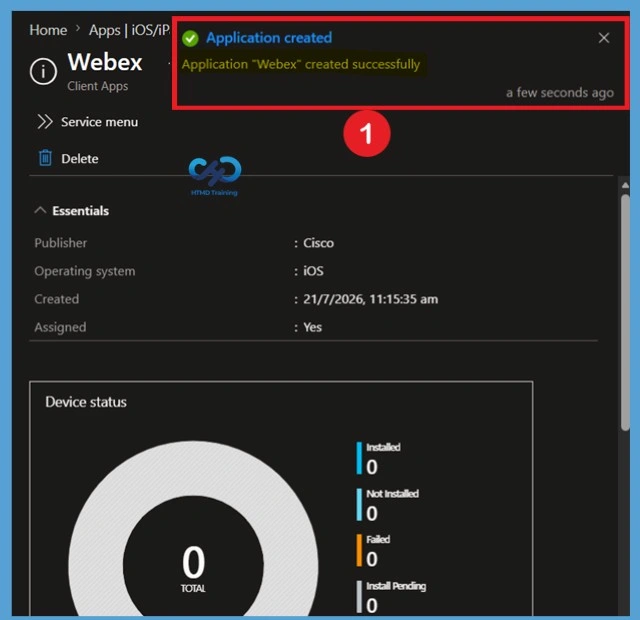
Task: Select the Cisco publisher value
Action: [x=318, y=243]
